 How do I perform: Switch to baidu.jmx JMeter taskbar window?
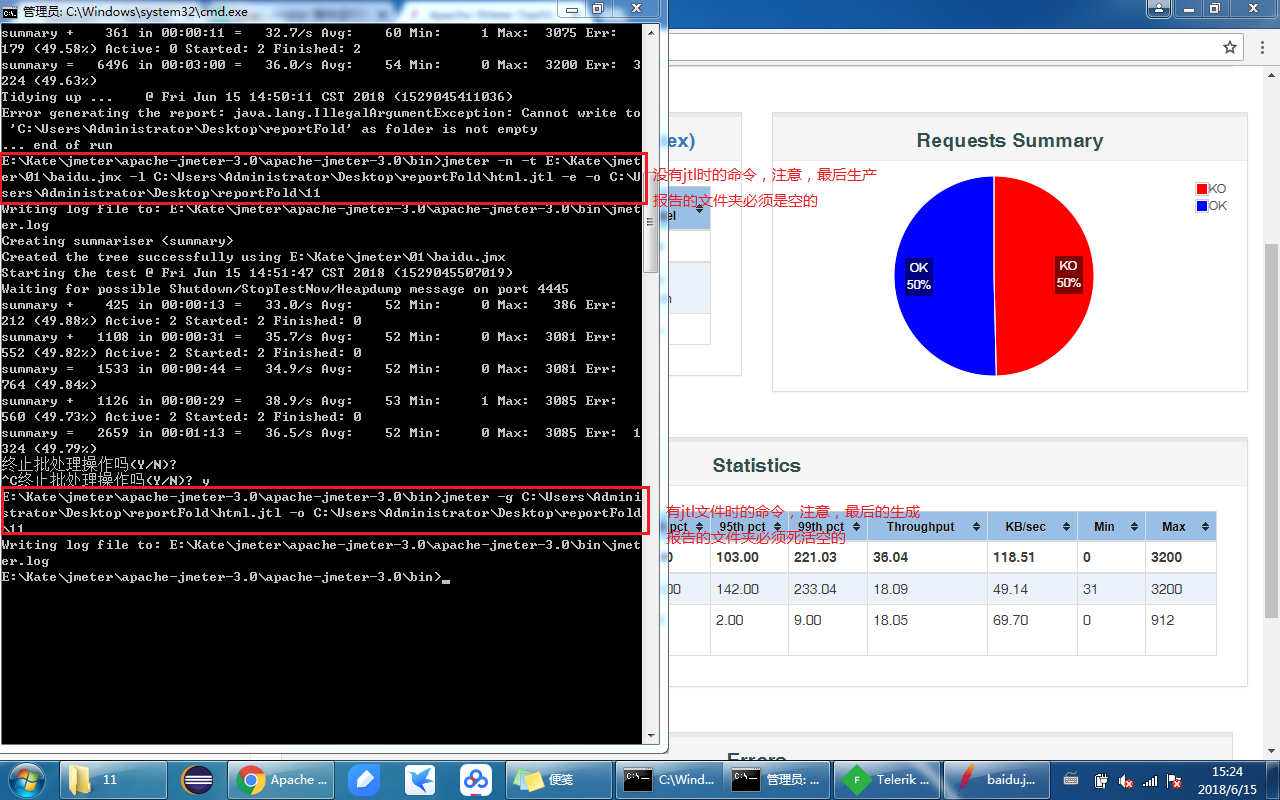click(996, 779)
